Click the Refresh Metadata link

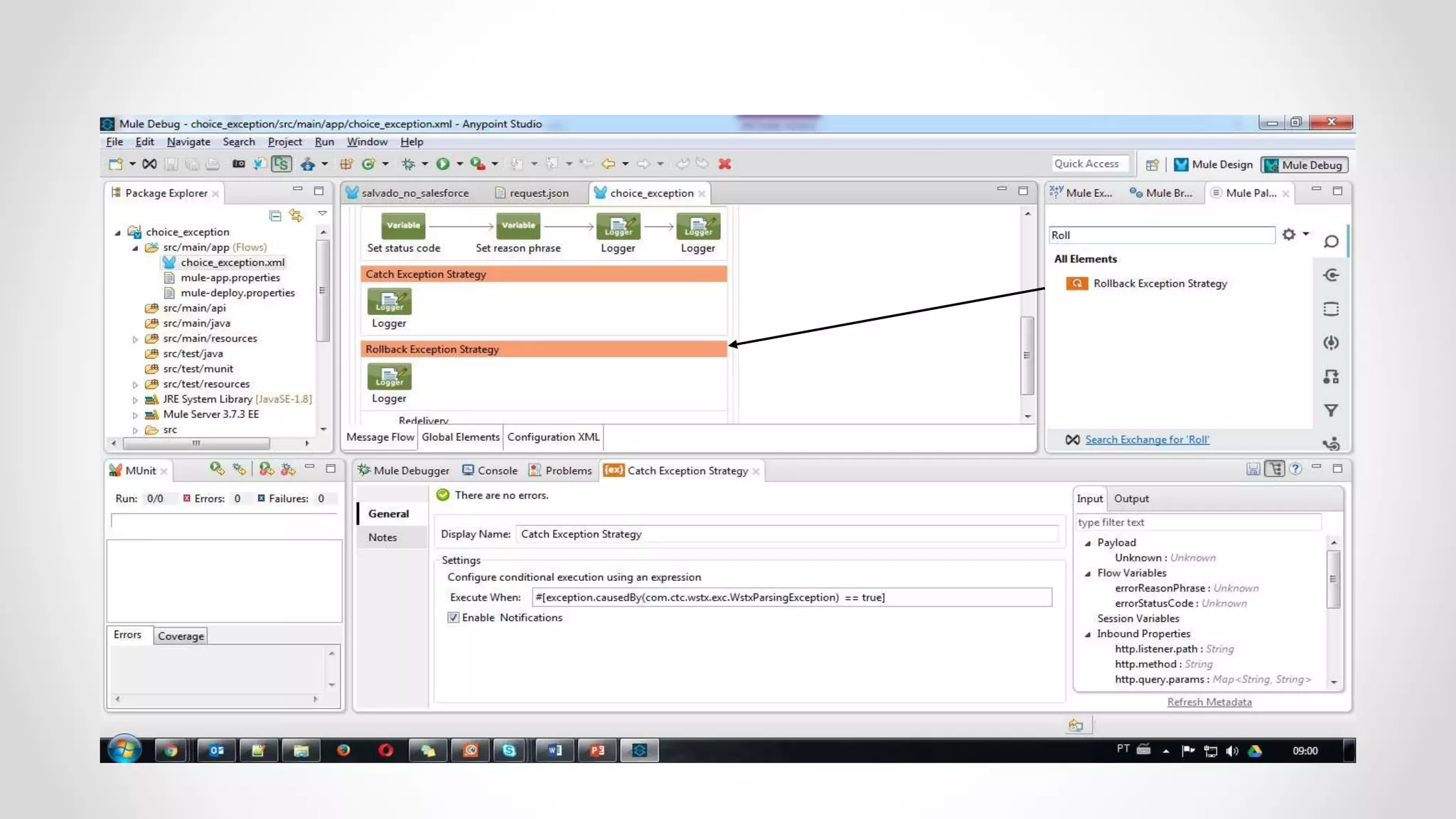[1209, 702]
